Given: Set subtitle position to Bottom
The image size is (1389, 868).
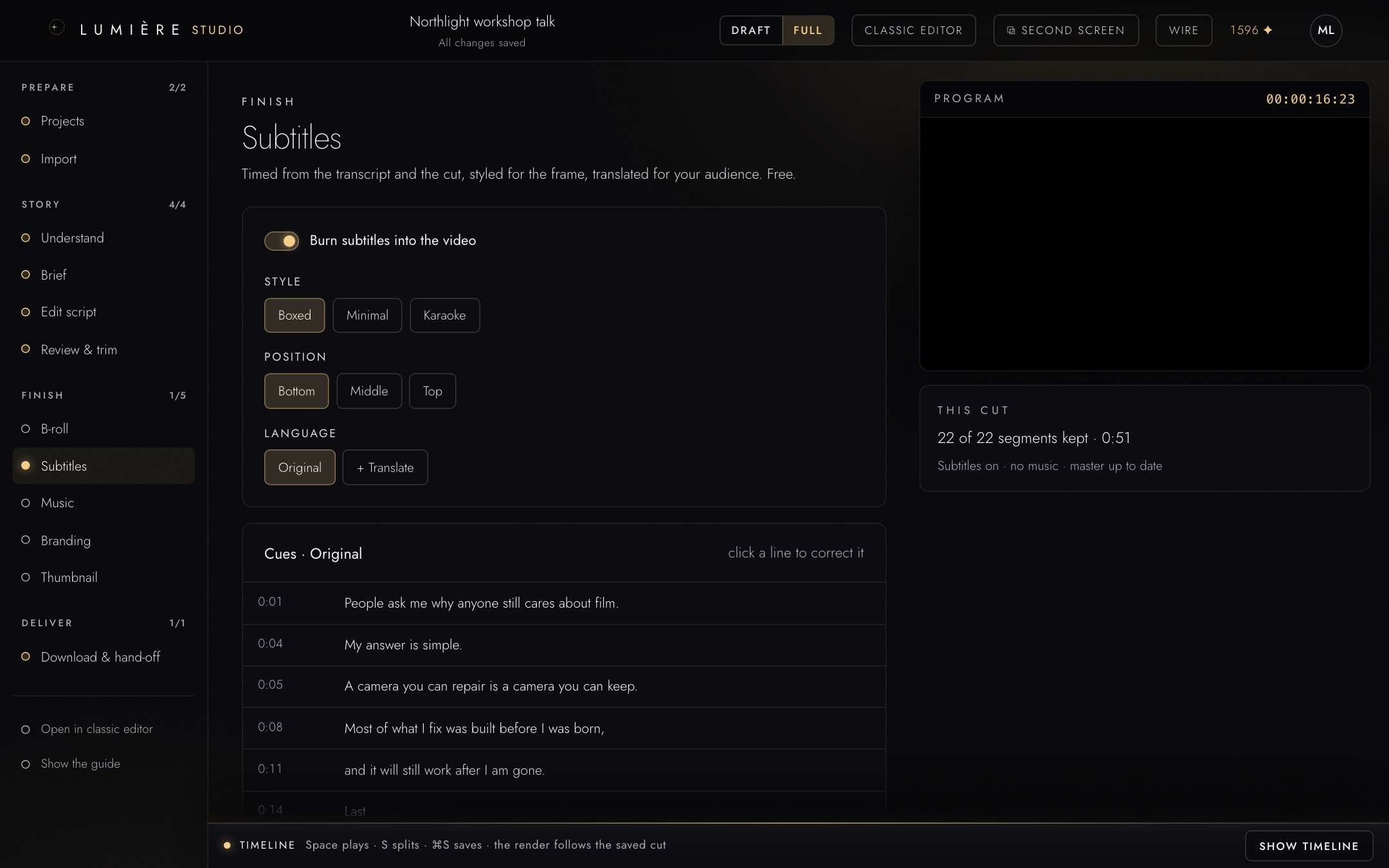Looking at the screenshot, I should click(296, 391).
